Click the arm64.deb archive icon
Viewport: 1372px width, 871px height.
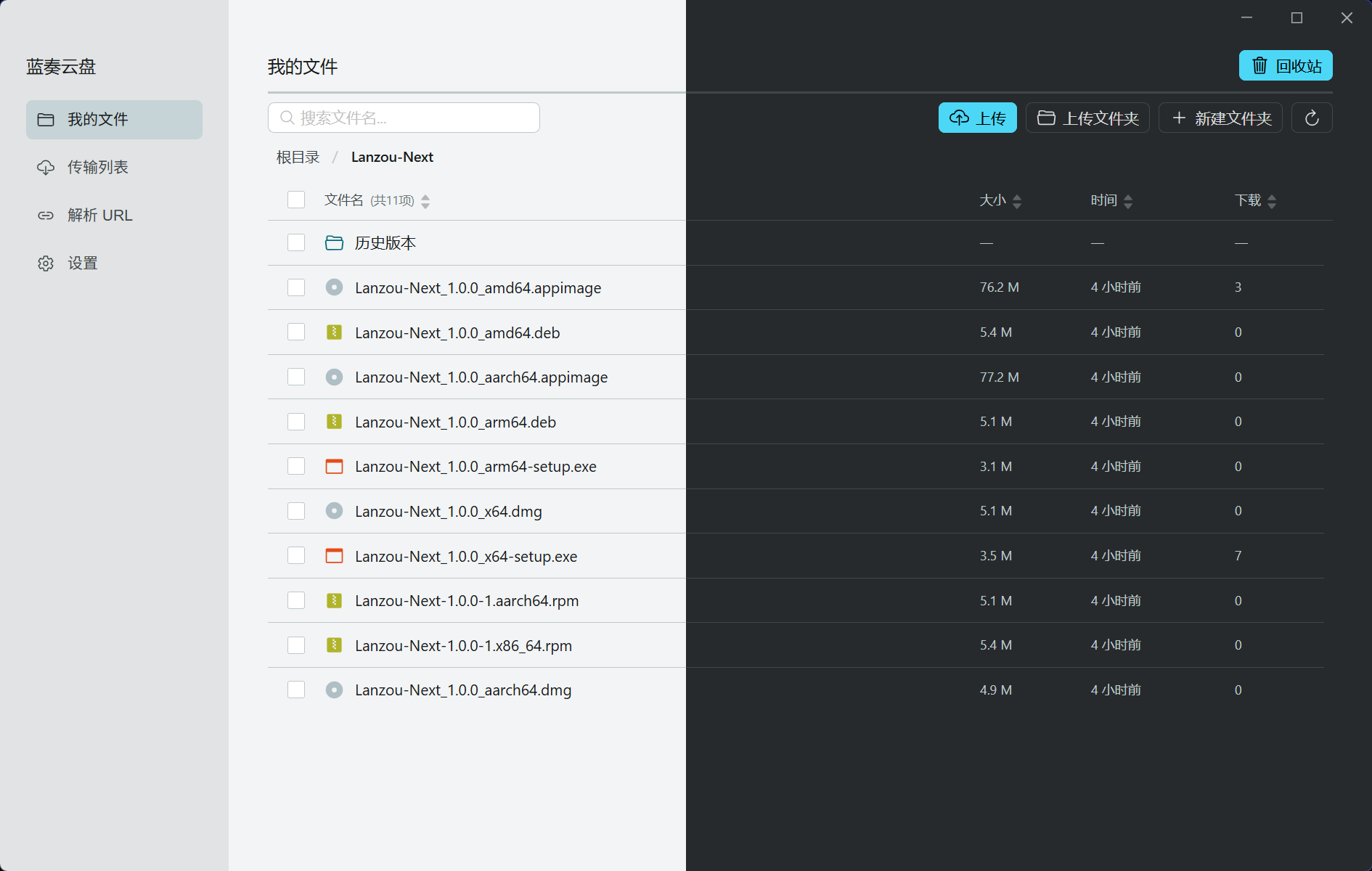(334, 422)
